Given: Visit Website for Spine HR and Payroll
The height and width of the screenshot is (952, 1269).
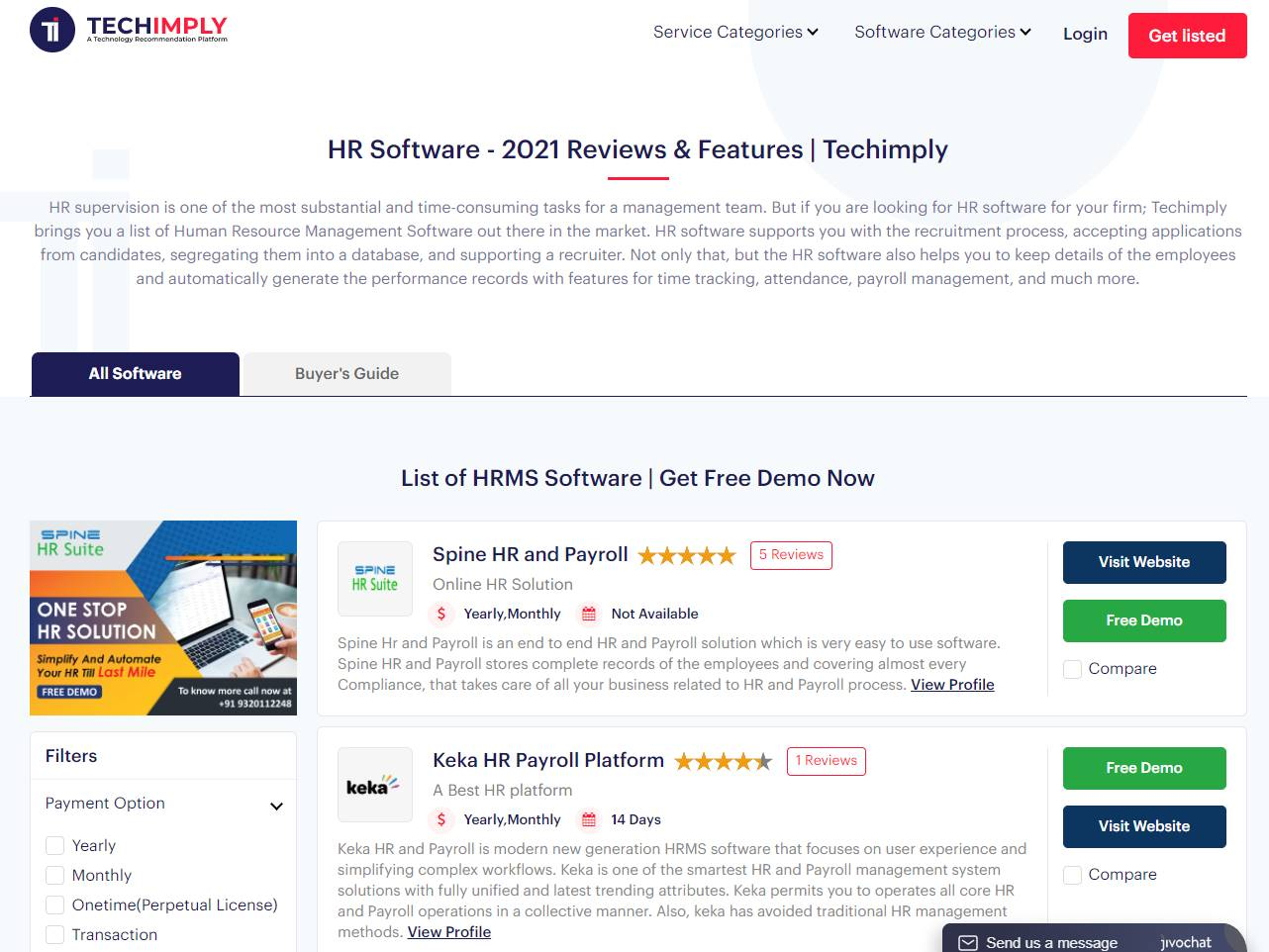Looking at the screenshot, I should (x=1144, y=562).
